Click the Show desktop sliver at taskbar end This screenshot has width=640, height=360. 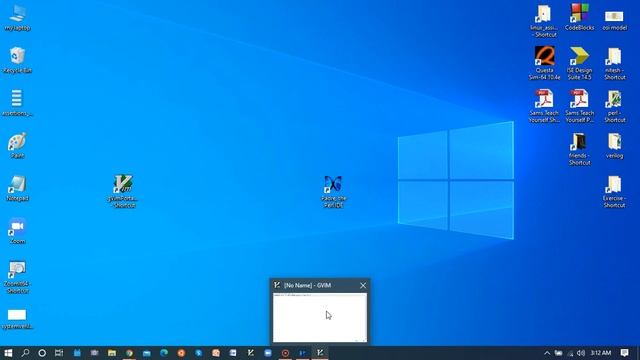click(638, 353)
